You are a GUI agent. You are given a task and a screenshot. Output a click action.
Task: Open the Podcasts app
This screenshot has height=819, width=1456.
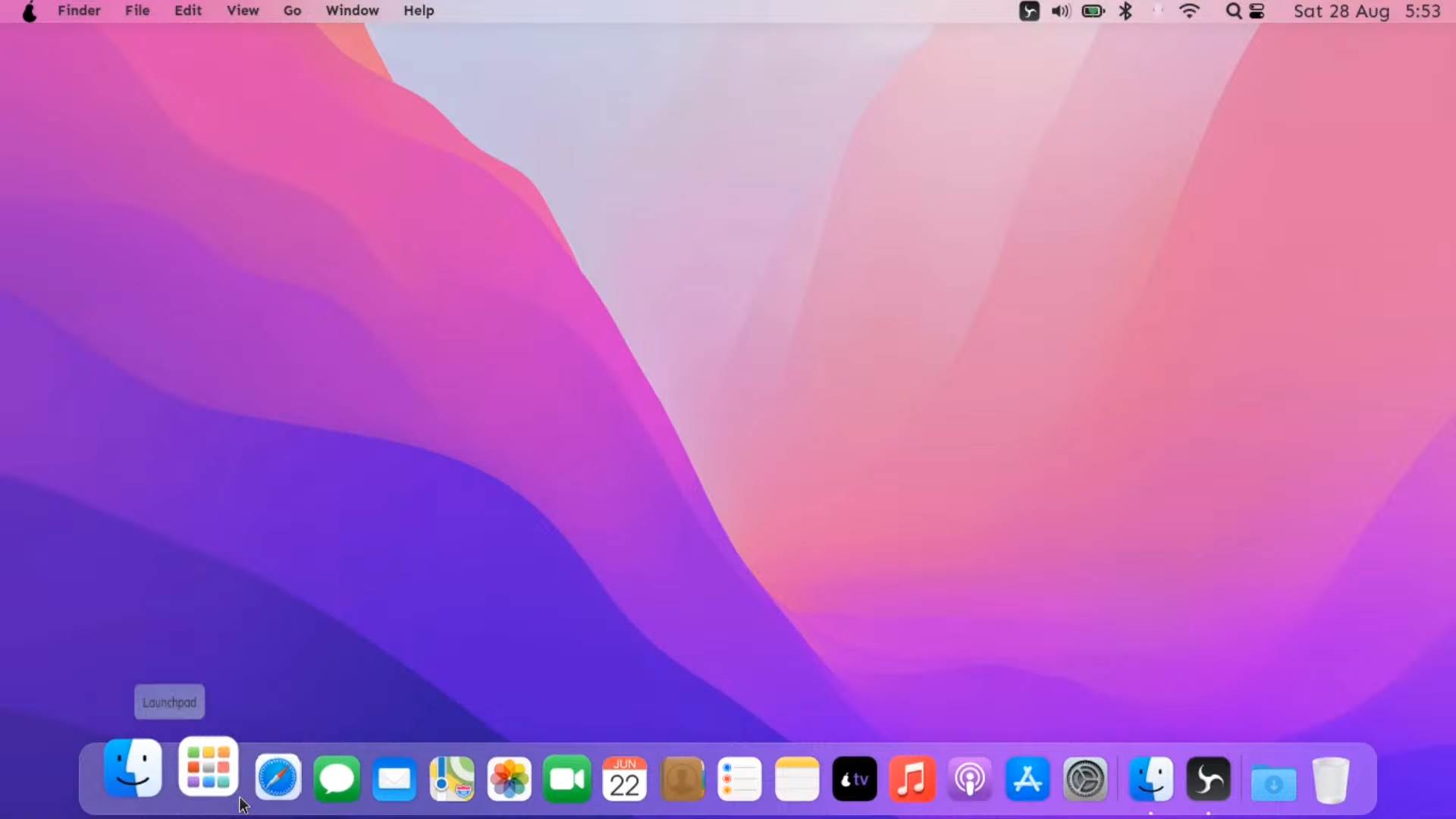click(969, 779)
